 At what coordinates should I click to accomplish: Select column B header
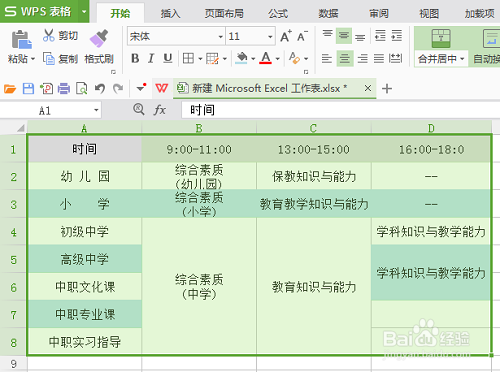point(199,128)
